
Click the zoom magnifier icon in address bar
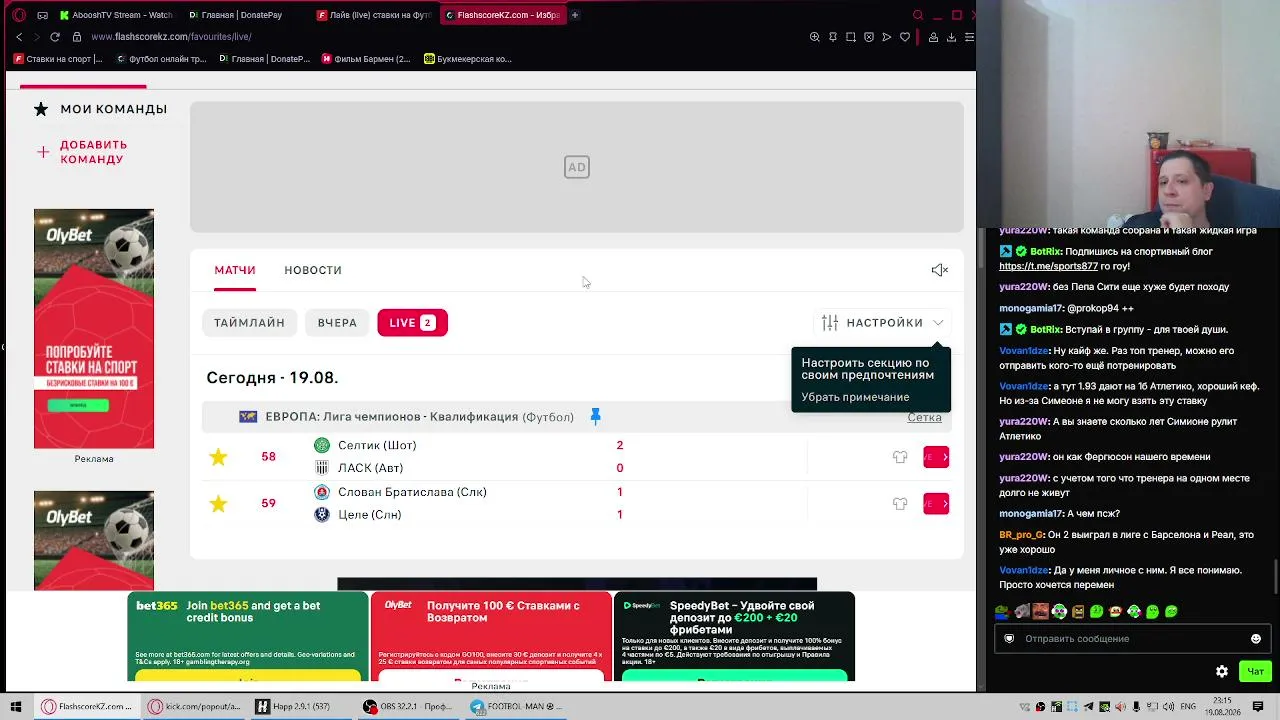815,37
